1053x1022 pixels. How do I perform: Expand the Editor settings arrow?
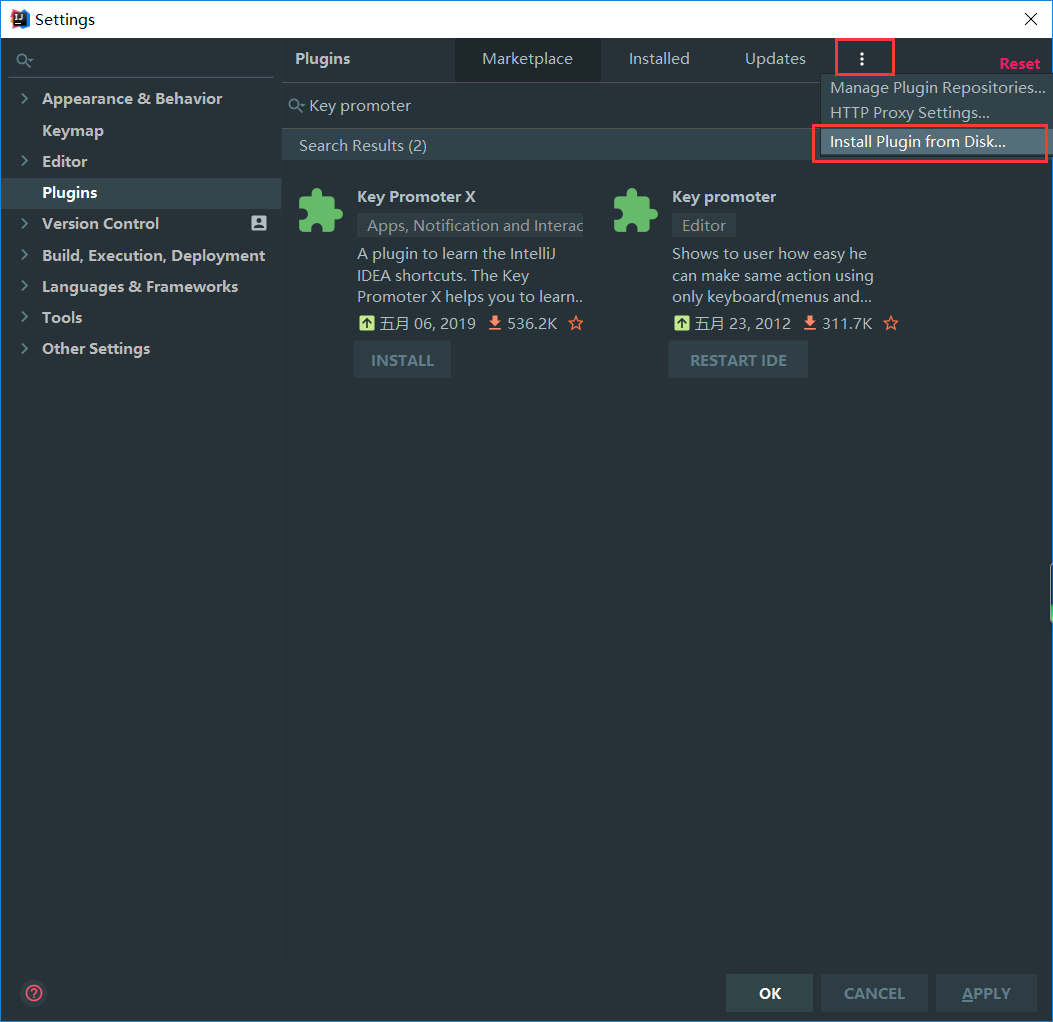point(25,160)
